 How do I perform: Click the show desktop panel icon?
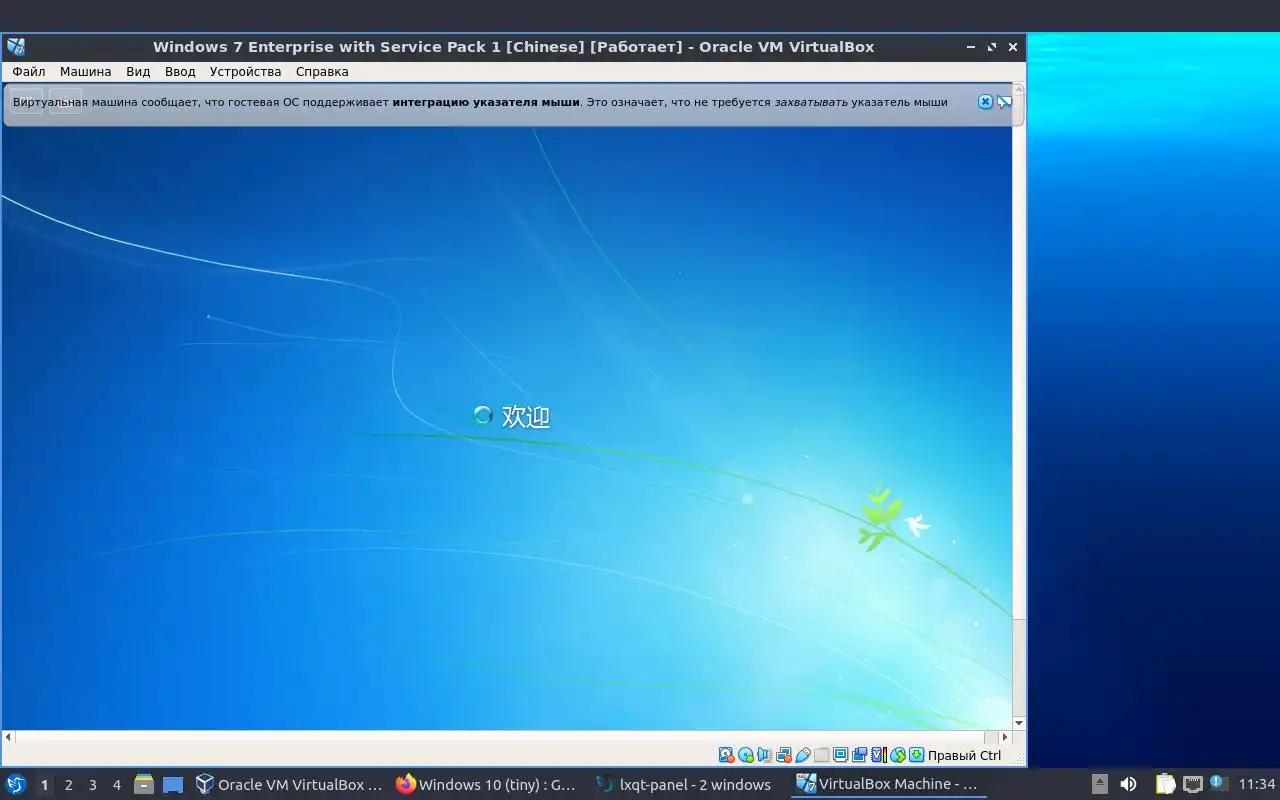click(x=173, y=785)
